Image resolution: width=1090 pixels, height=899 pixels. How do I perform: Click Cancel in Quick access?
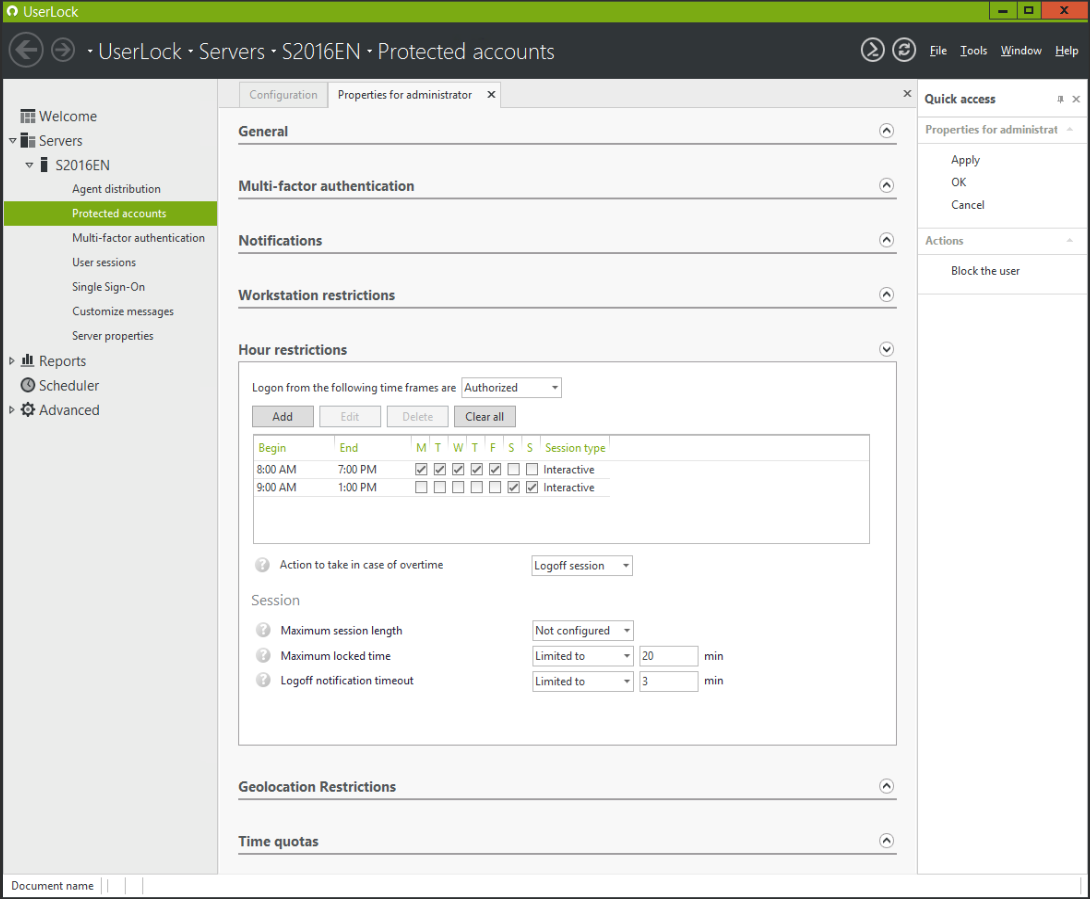tap(968, 204)
